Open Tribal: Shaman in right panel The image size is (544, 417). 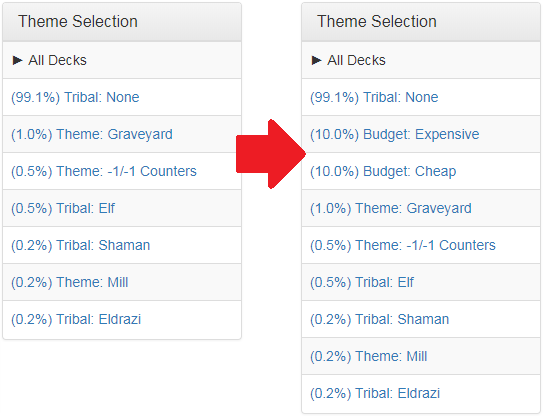[380, 320]
